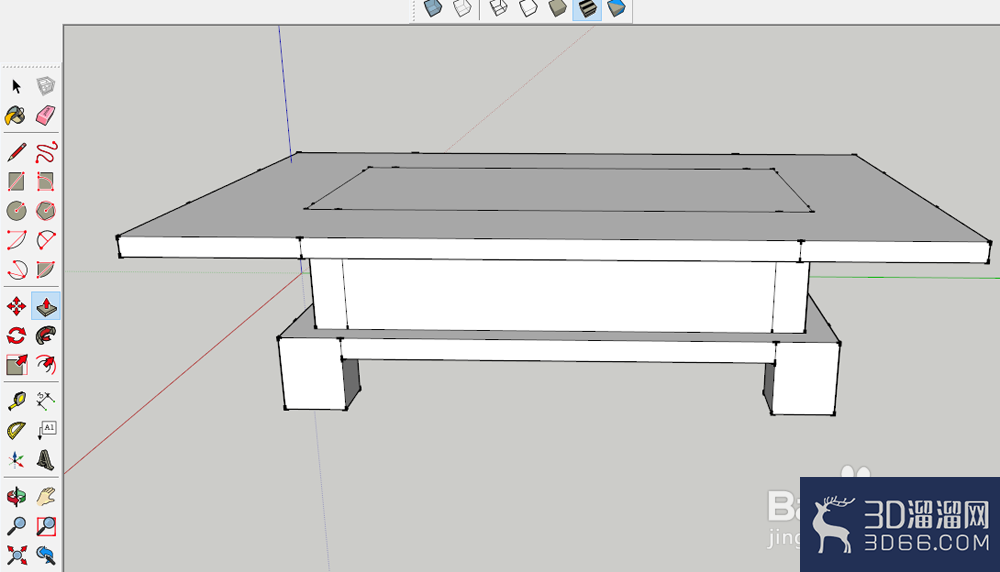
Task: Select the pencil Line tool
Action: coord(17,152)
